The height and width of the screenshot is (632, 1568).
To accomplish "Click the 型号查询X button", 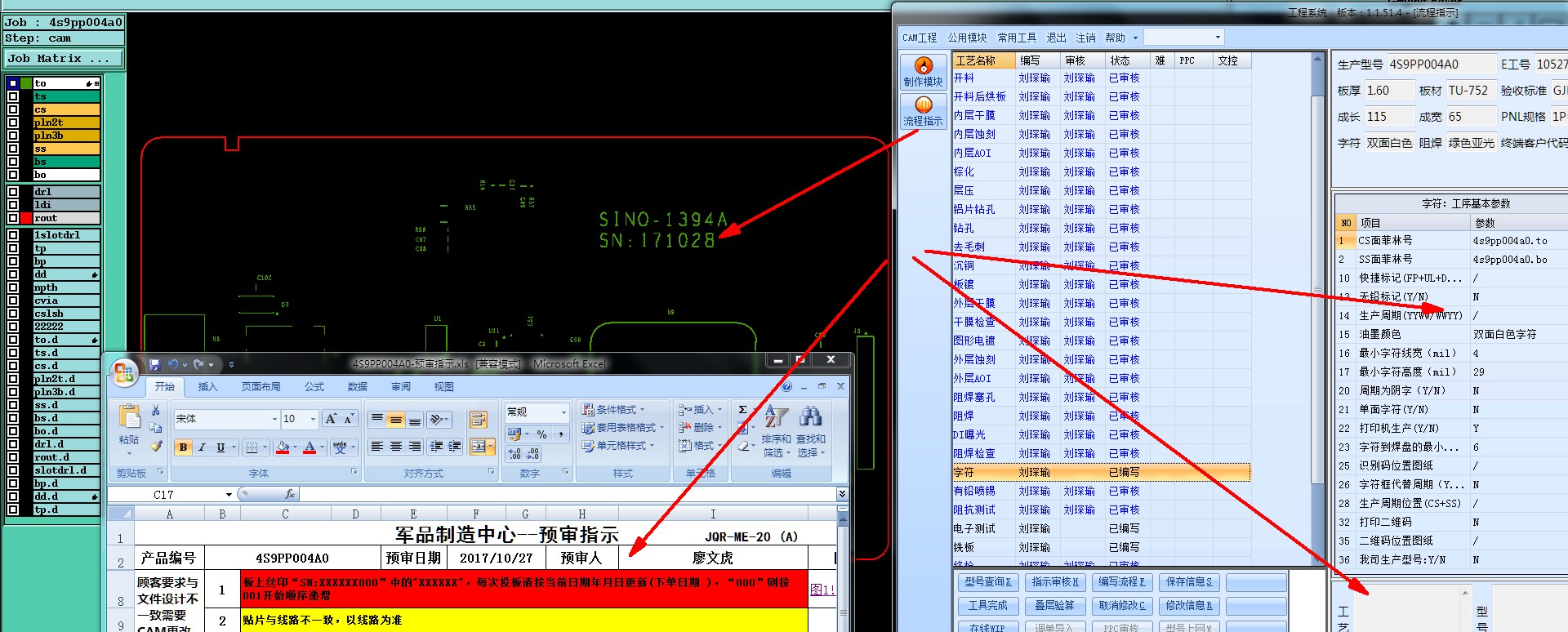I will pos(987,582).
